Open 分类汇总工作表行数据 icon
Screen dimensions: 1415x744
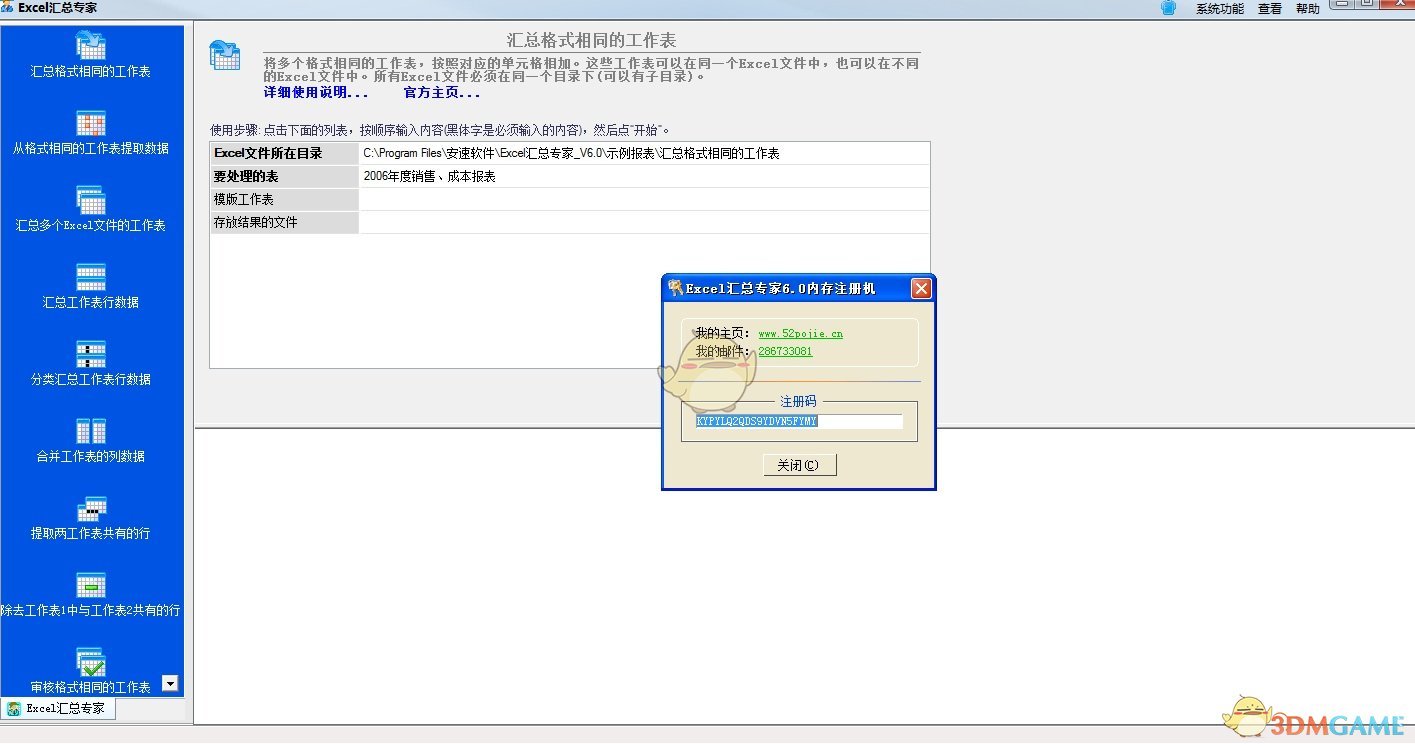tap(91, 354)
